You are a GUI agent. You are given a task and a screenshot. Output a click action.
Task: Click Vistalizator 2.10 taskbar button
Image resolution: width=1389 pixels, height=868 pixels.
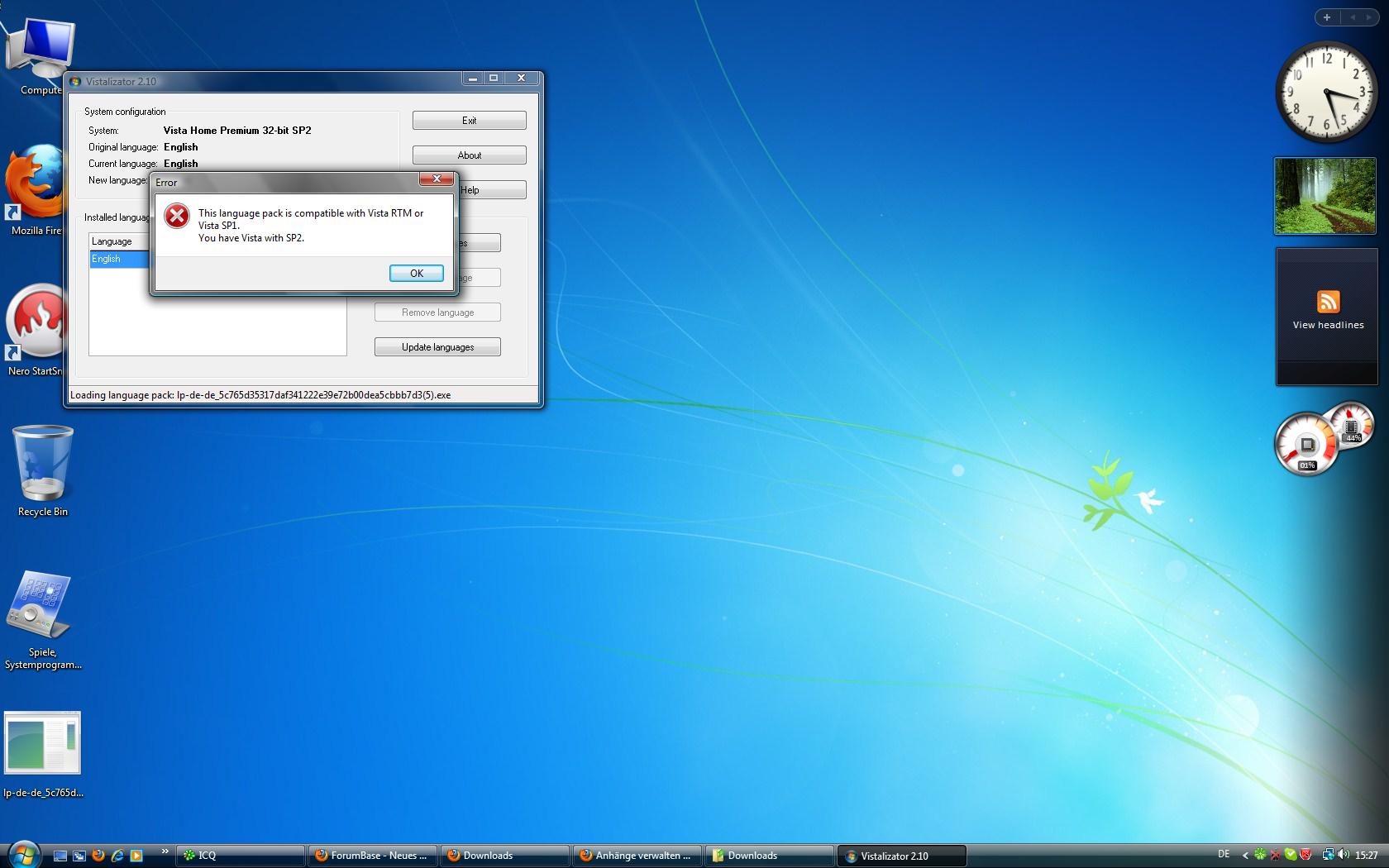(901, 856)
